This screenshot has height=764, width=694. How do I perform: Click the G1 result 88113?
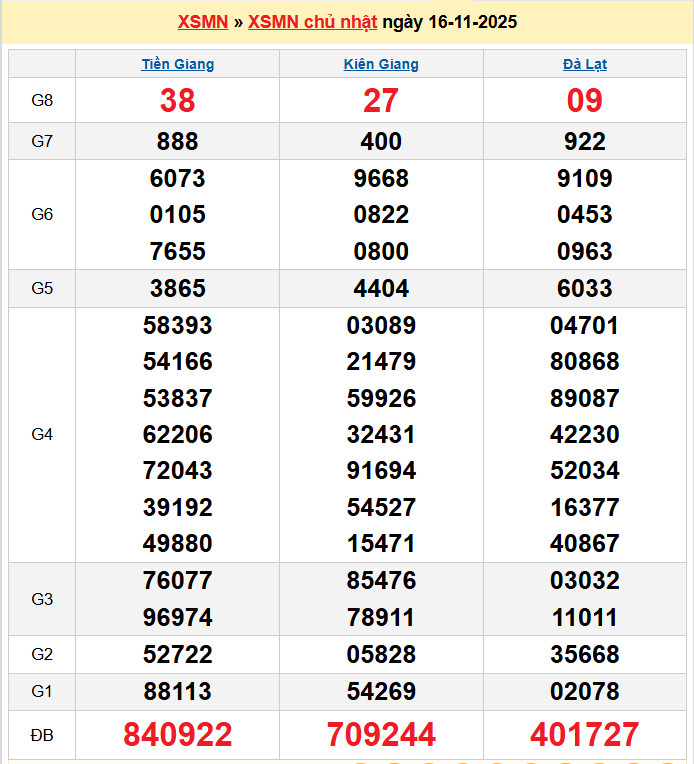point(178,692)
